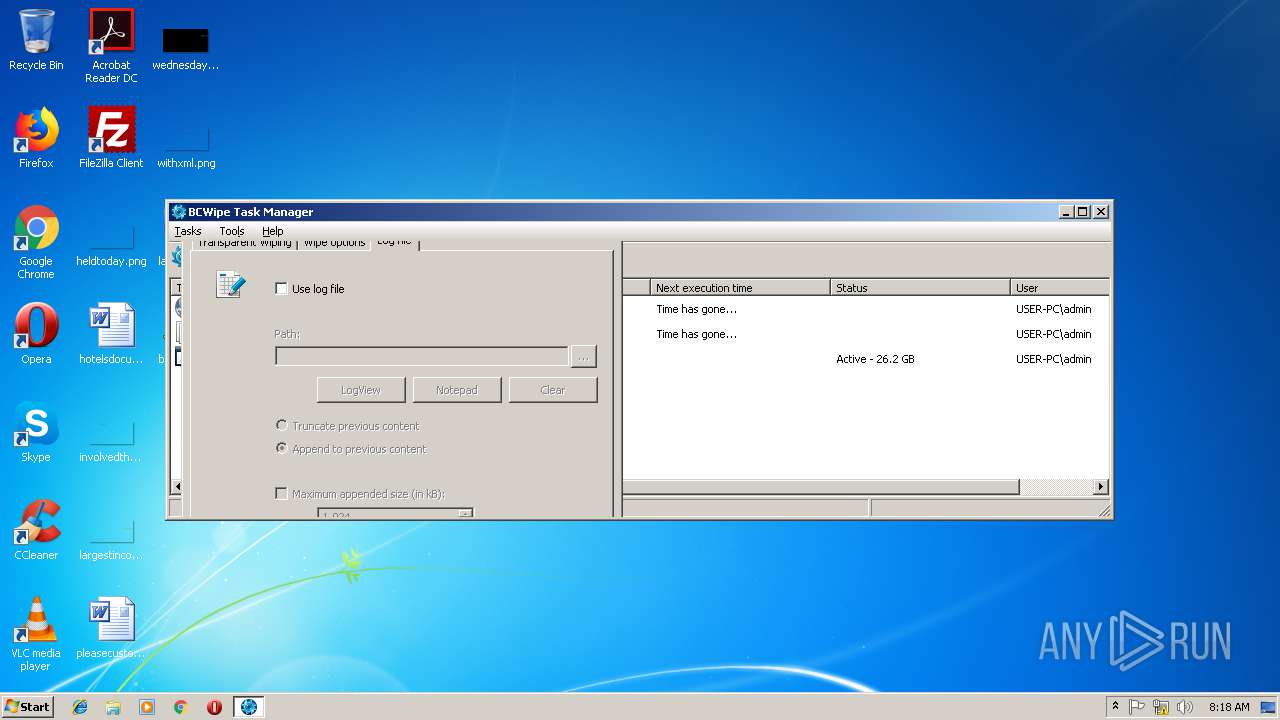Click the Clear button
The width and height of the screenshot is (1280, 720).
tap(553, 390)
